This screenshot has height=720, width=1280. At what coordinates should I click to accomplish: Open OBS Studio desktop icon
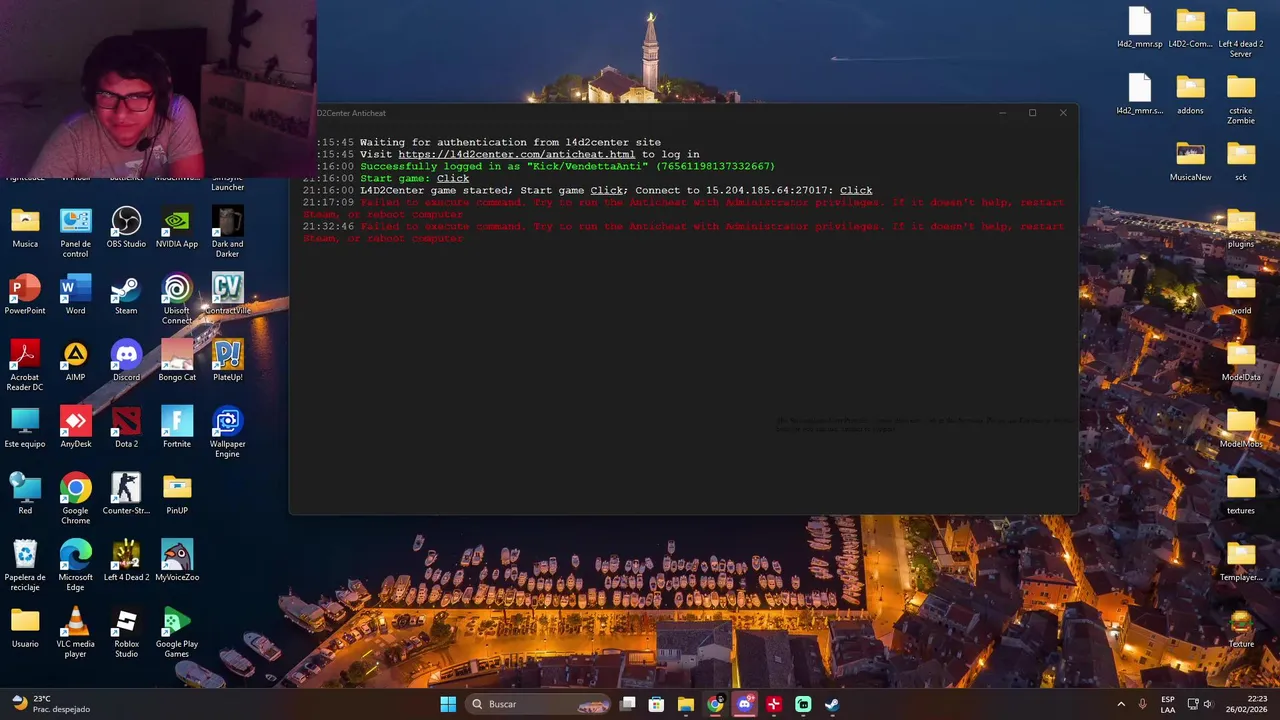[x=126, y=227]
